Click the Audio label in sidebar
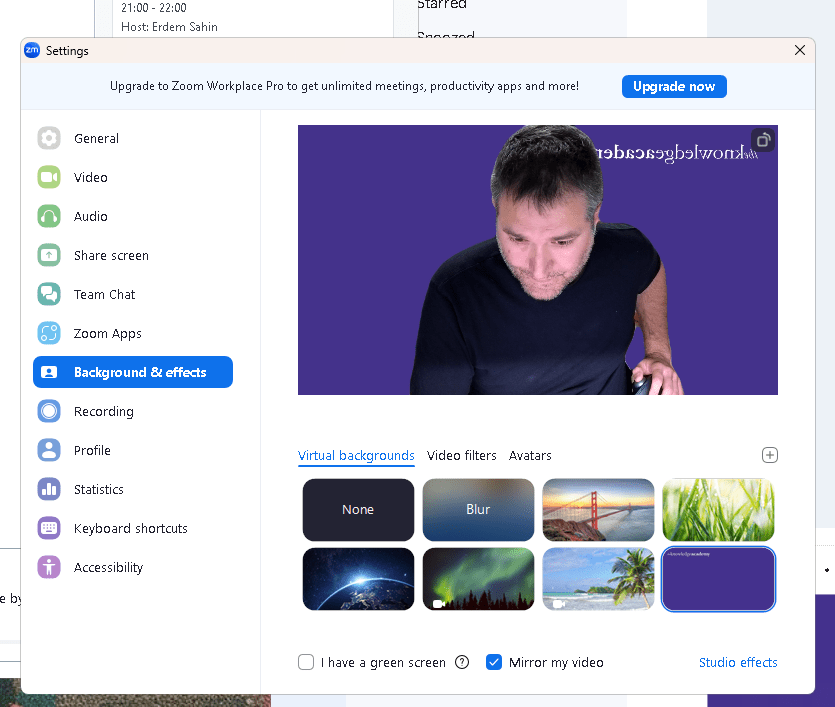Image resolution: width=835 pixels, height=707 pixels. (91, 216)
